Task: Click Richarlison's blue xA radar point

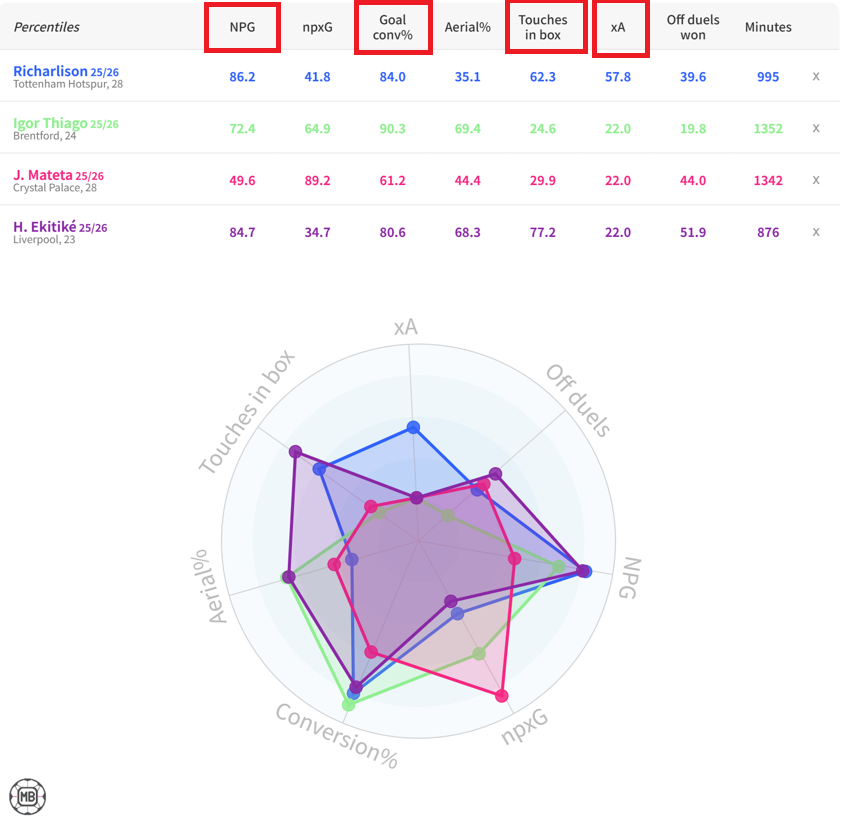Action: [413, 429]
